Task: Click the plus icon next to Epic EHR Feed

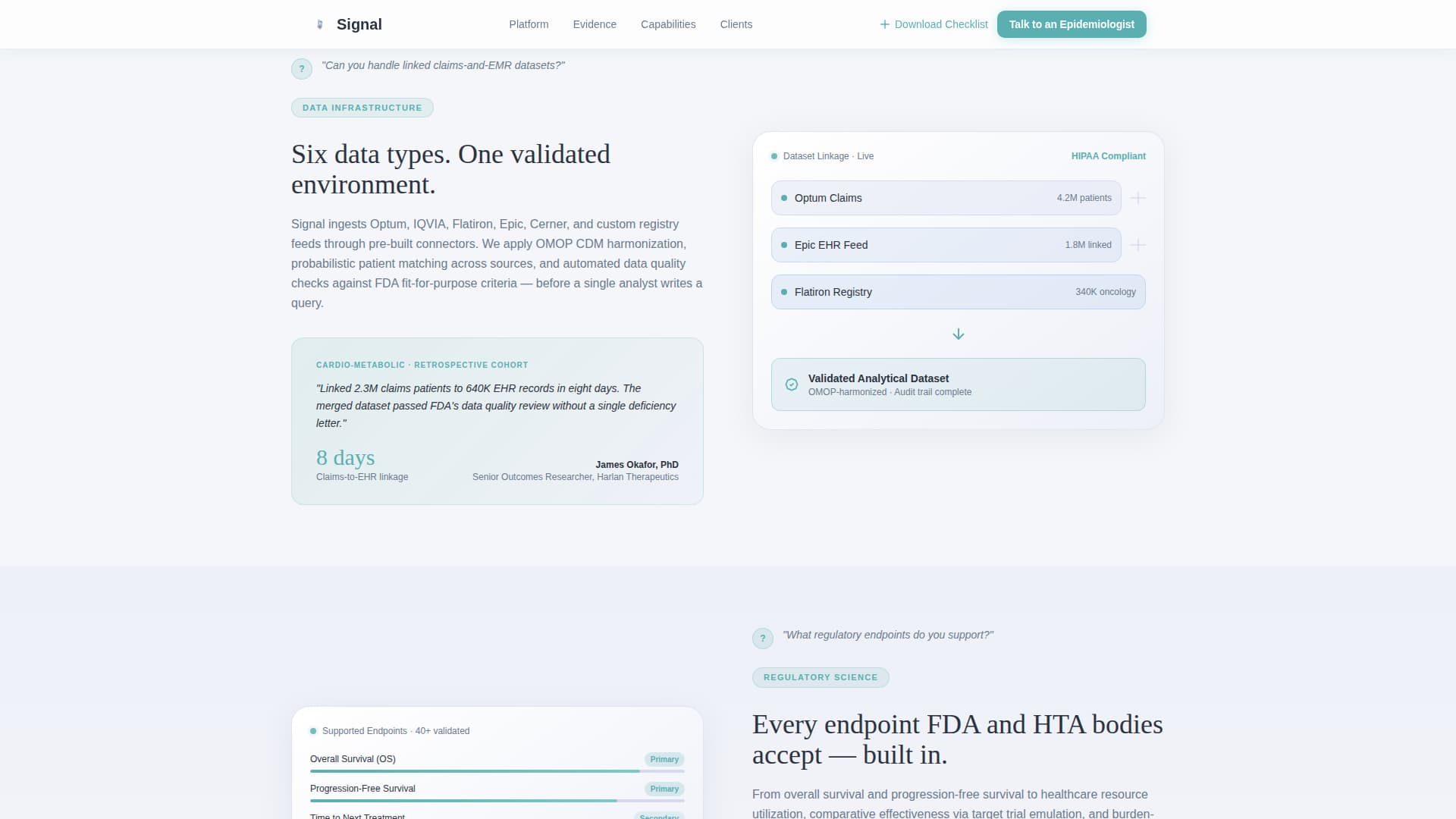Action: [1137, 245]
